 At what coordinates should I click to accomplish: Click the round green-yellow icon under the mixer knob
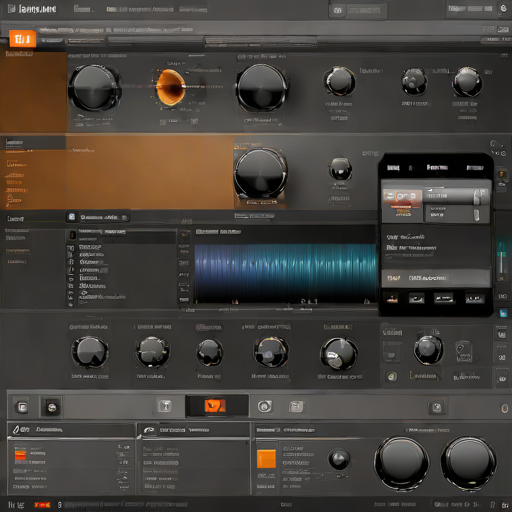point(392,376)
